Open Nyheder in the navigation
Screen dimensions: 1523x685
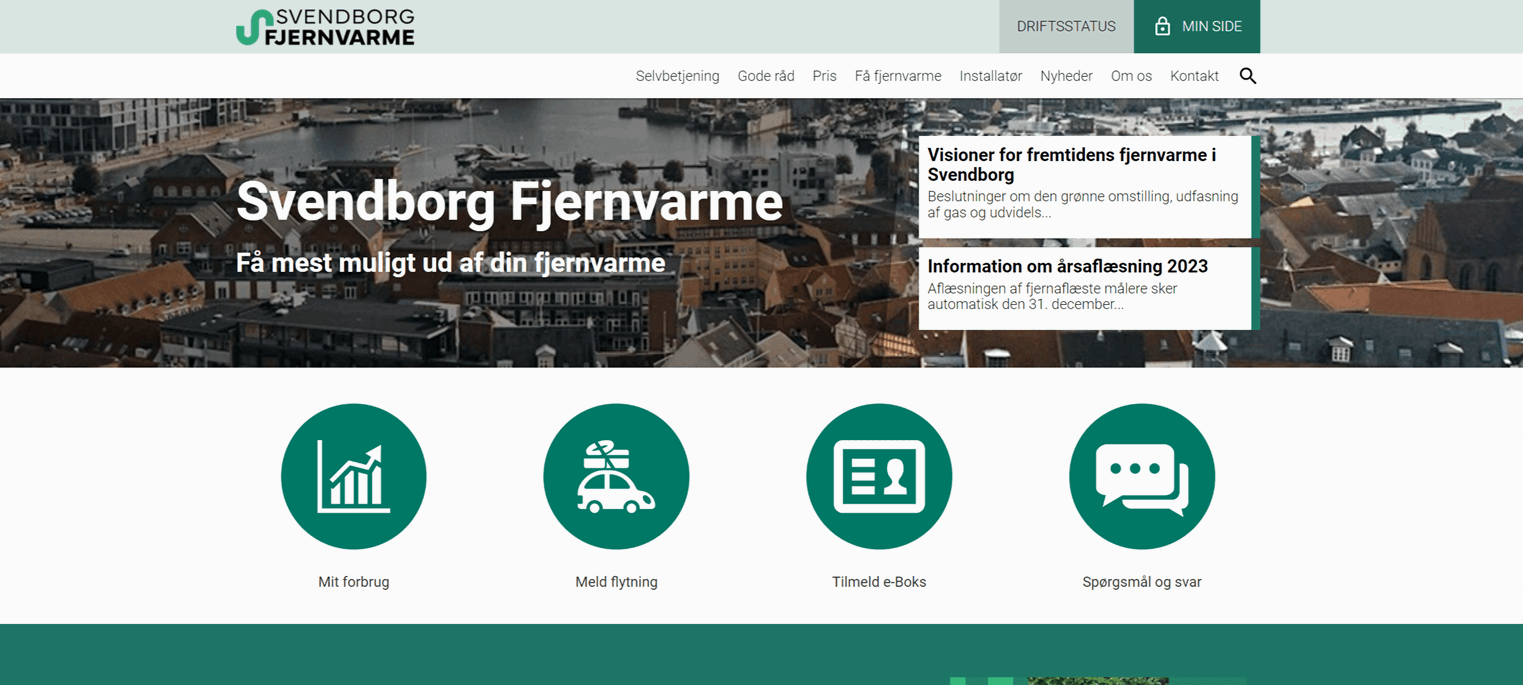(1066, 76)
